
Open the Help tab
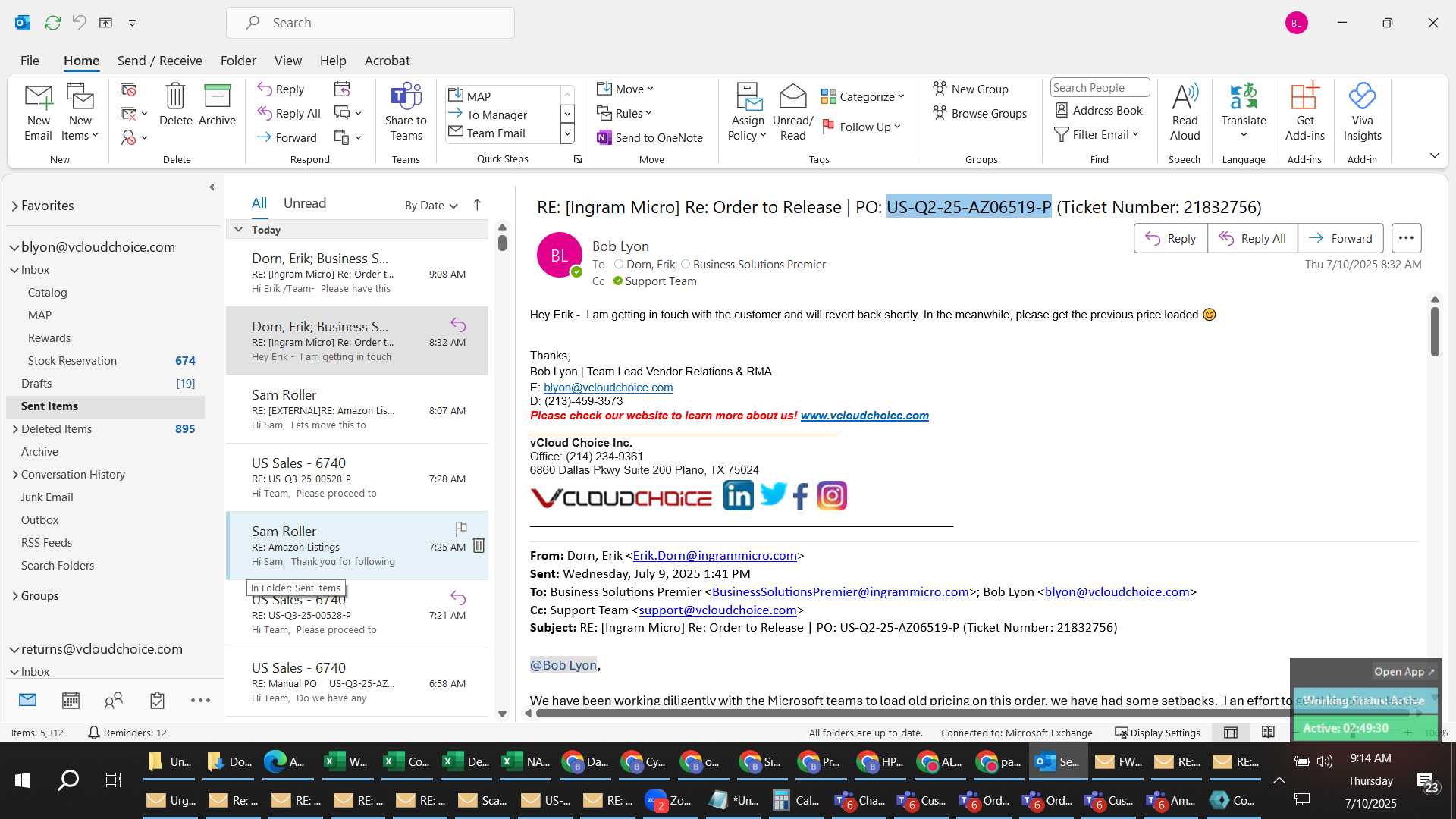[333, 61]
